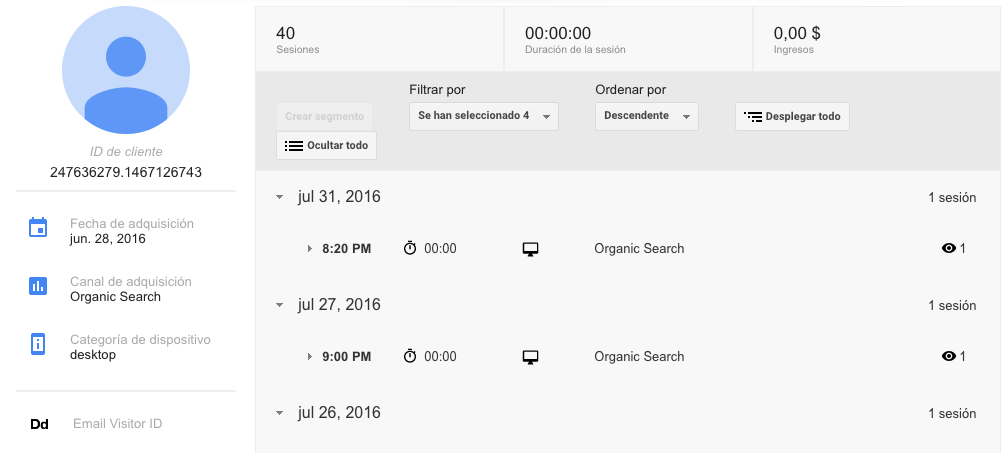This screenshot has width=1002, height=453.
Task: Open the Filtrar por dropdown
Action: tap(484, 116)
